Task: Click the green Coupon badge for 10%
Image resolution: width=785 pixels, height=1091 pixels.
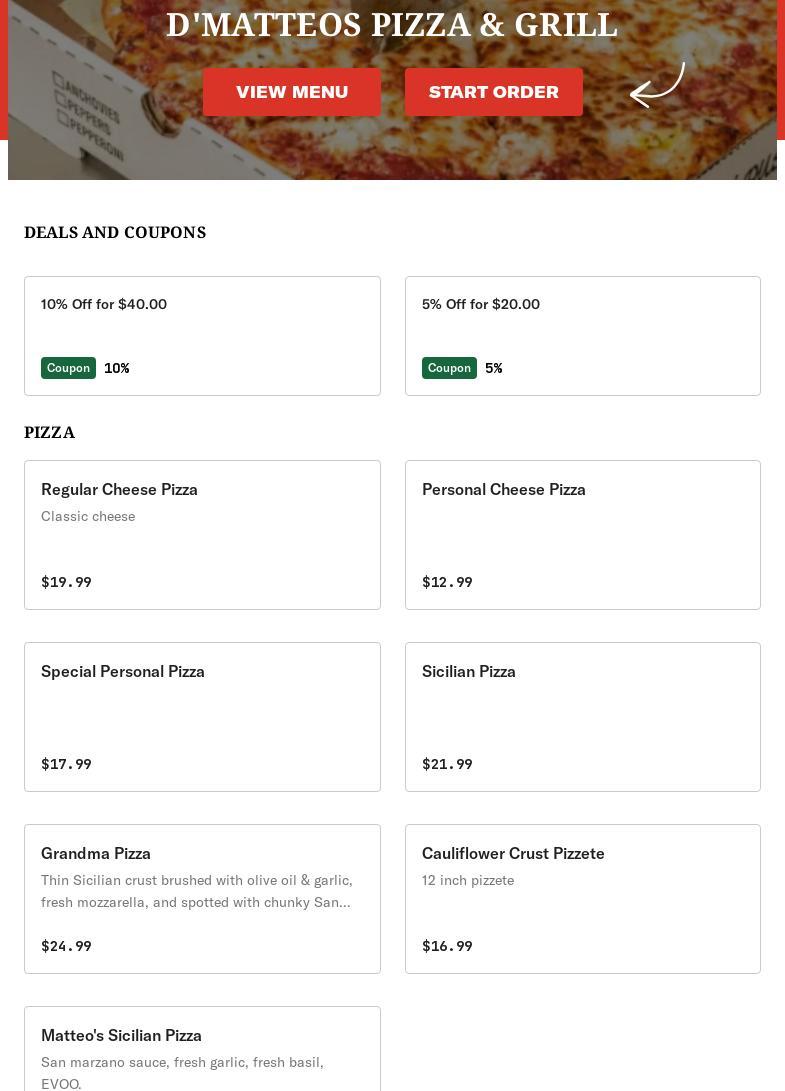Action: pyautogui.click(x=68, y=368)
